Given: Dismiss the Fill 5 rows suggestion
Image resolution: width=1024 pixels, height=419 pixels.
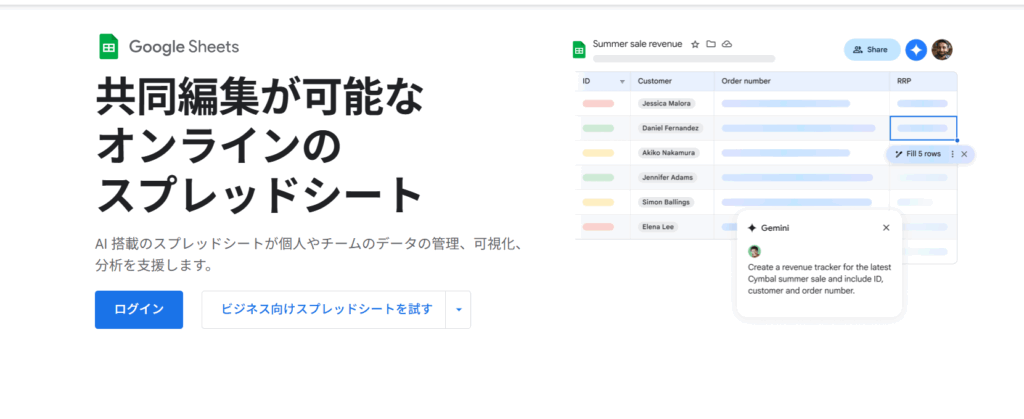Looking at the screenshot, I should coord(964,154).
